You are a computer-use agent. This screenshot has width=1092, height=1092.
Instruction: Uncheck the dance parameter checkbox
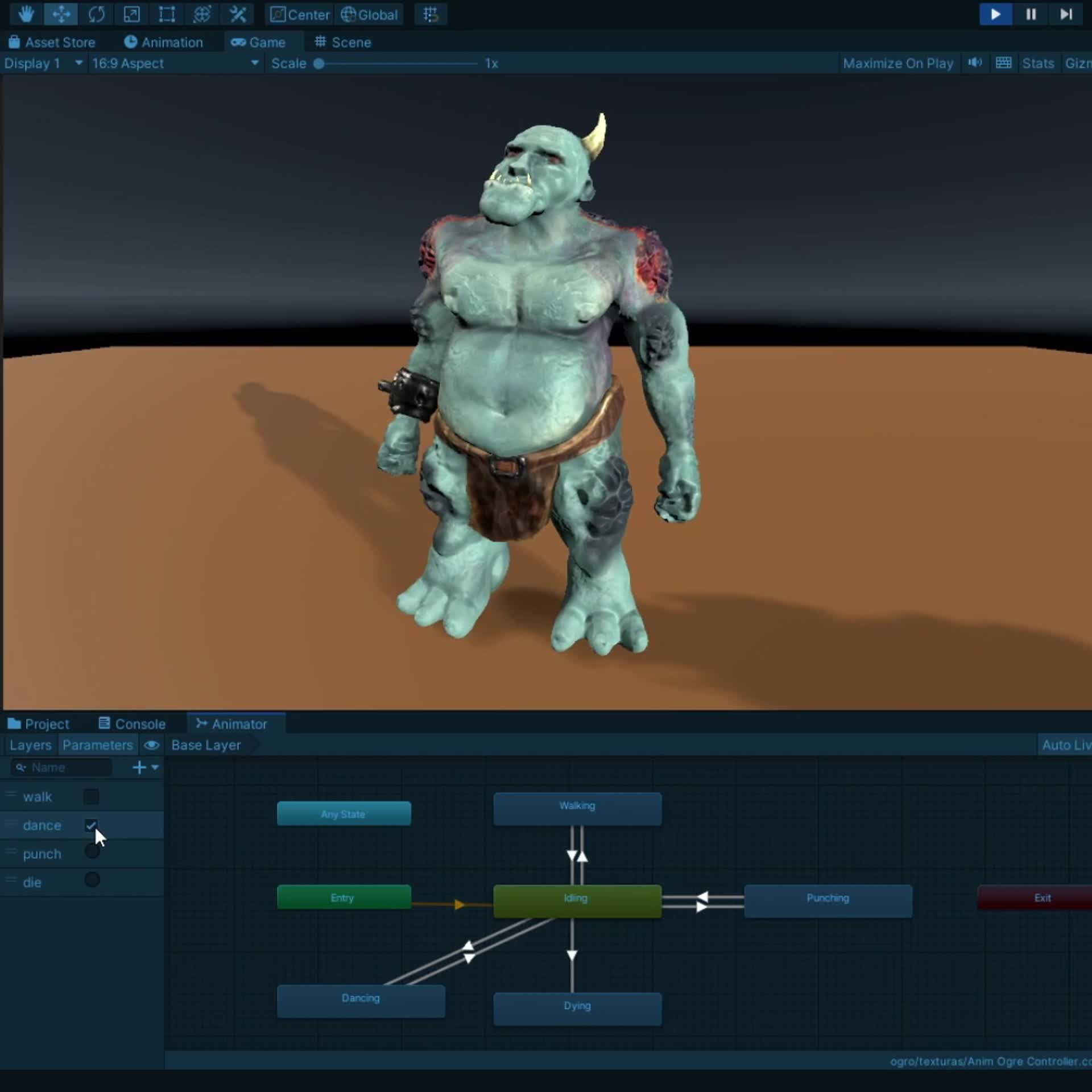[92, 826]
